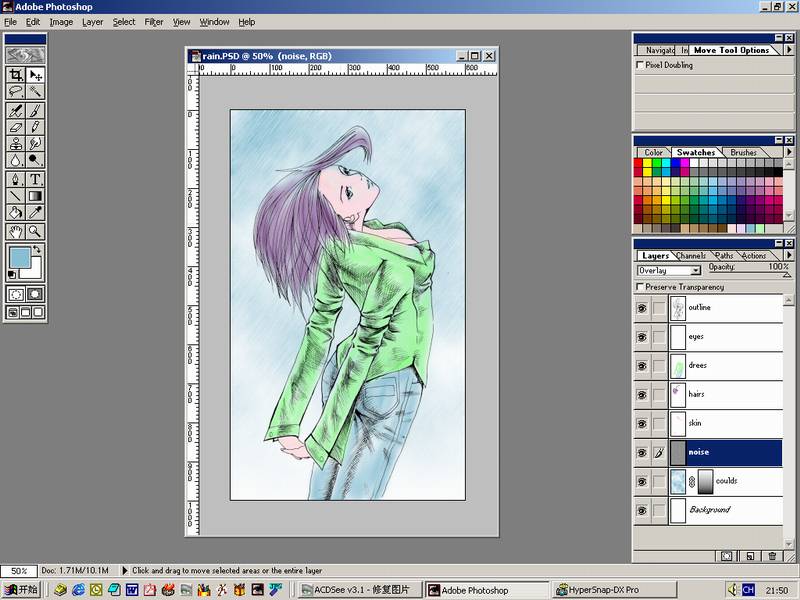Viewport: 800px width, 600px height.
Task: Switch to the Paths tab
Action: (x=724, y=256)
